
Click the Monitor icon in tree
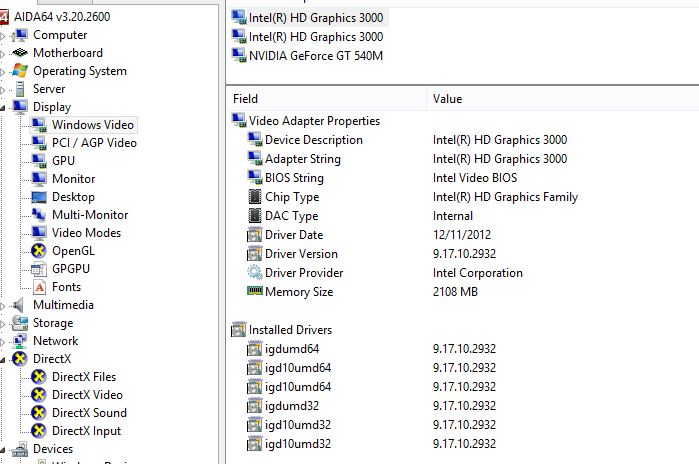pos(39,179)
